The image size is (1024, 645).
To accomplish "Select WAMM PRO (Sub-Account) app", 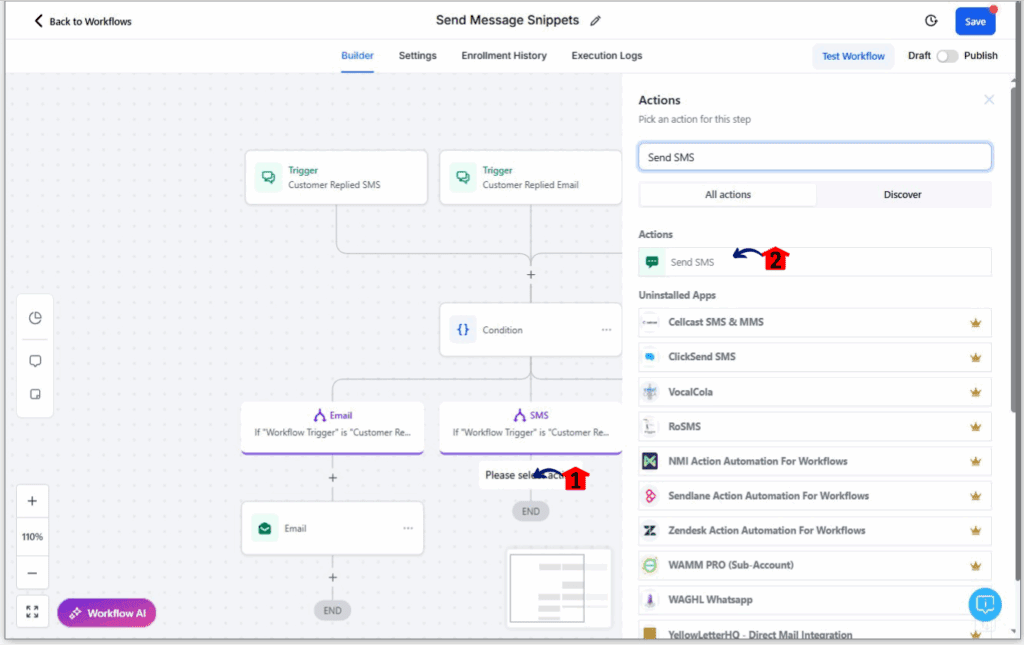I will tap(814, 565).
